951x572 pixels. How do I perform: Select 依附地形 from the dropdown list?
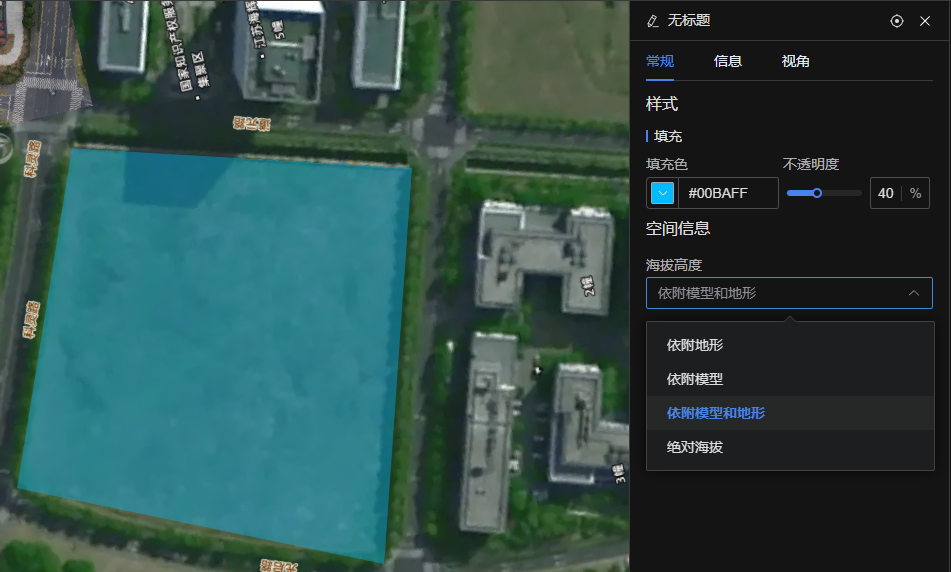pos(695,345)
